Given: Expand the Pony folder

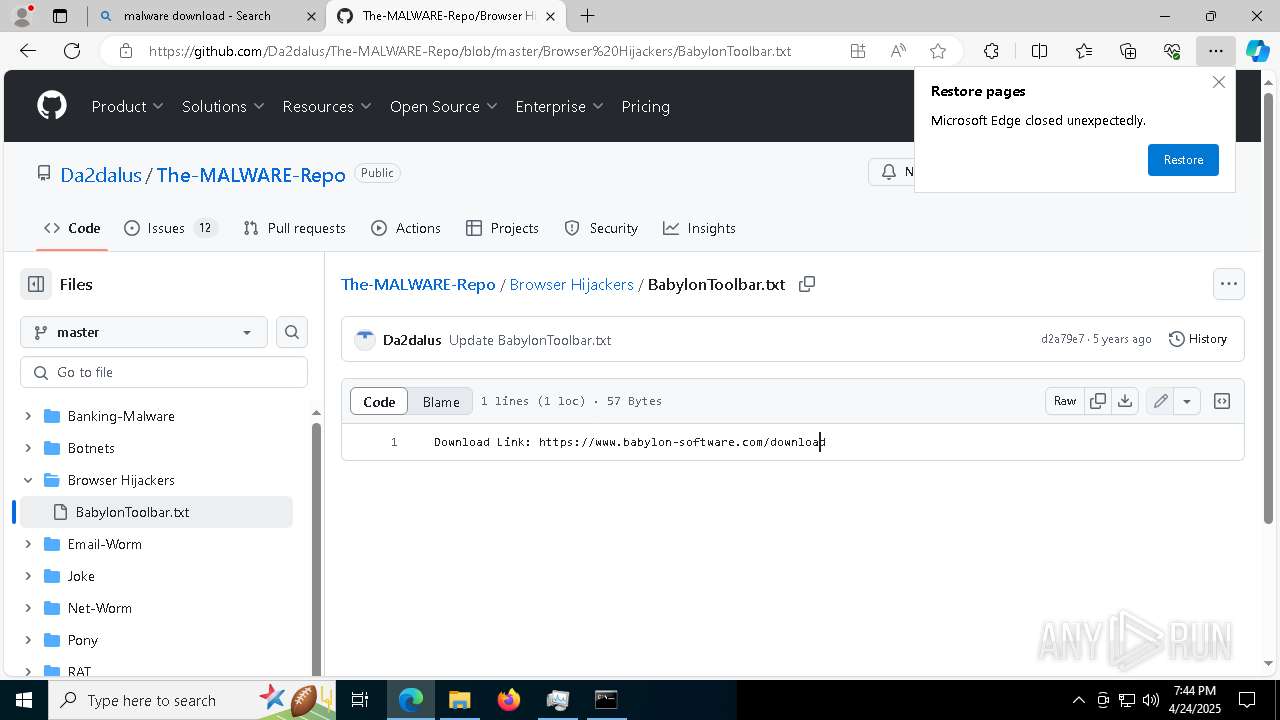Looking at the screenshot, I should click(28, 640).
